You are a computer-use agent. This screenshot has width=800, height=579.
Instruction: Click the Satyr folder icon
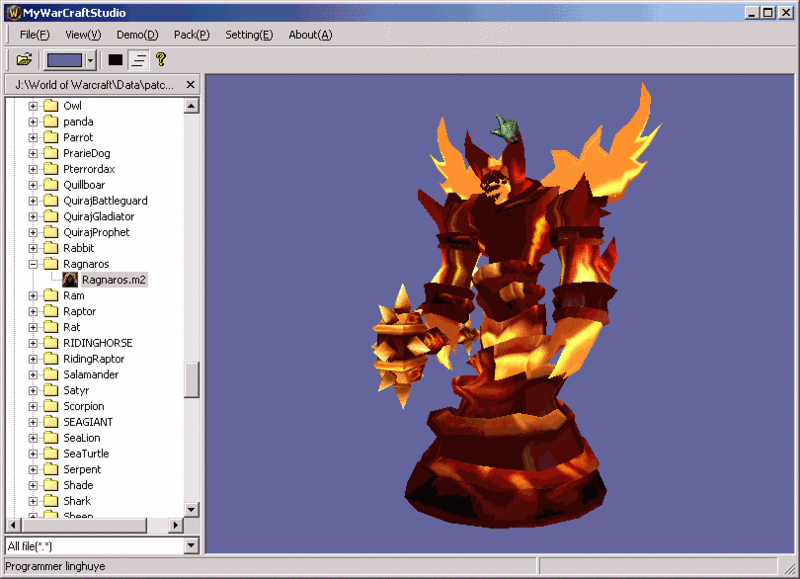click(51, 390)
